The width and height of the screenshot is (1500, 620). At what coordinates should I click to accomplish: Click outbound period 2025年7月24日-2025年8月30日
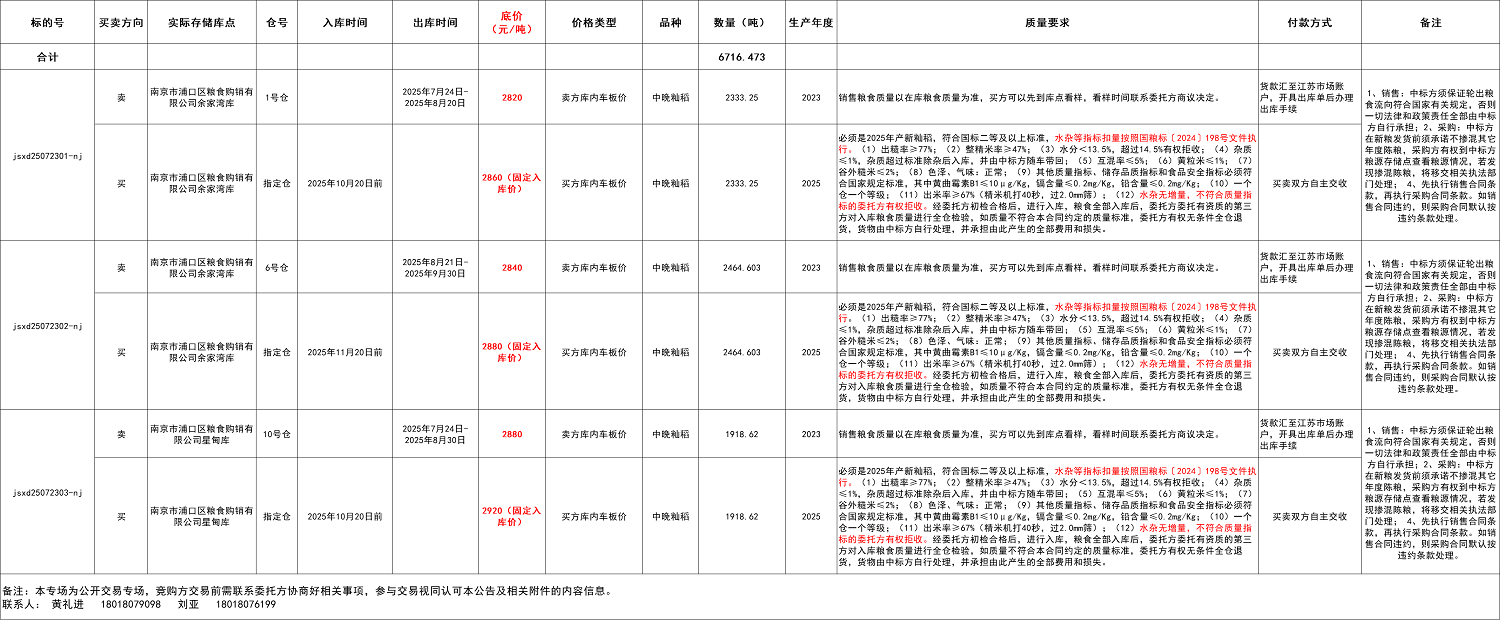coord(436,434)
